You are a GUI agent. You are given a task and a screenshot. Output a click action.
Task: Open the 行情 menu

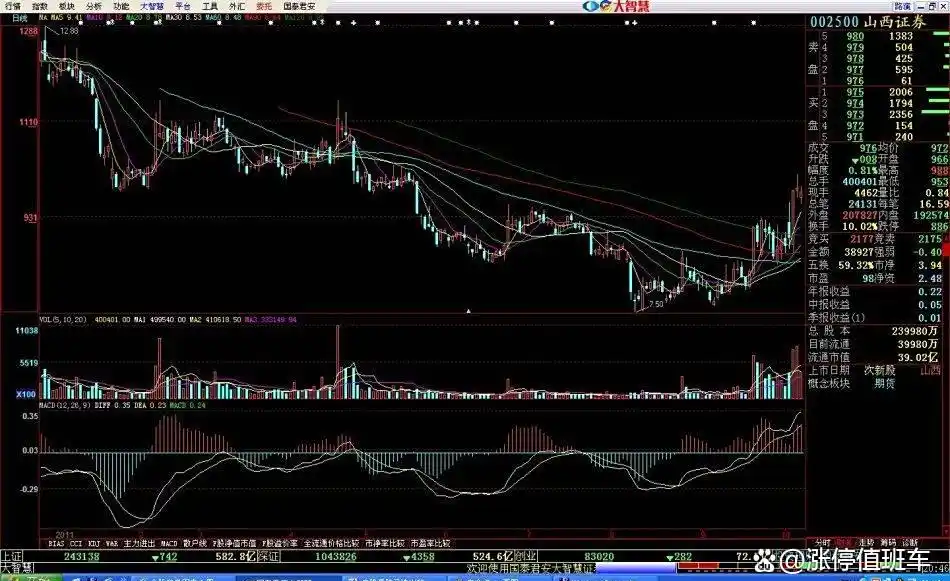[12, 6]
